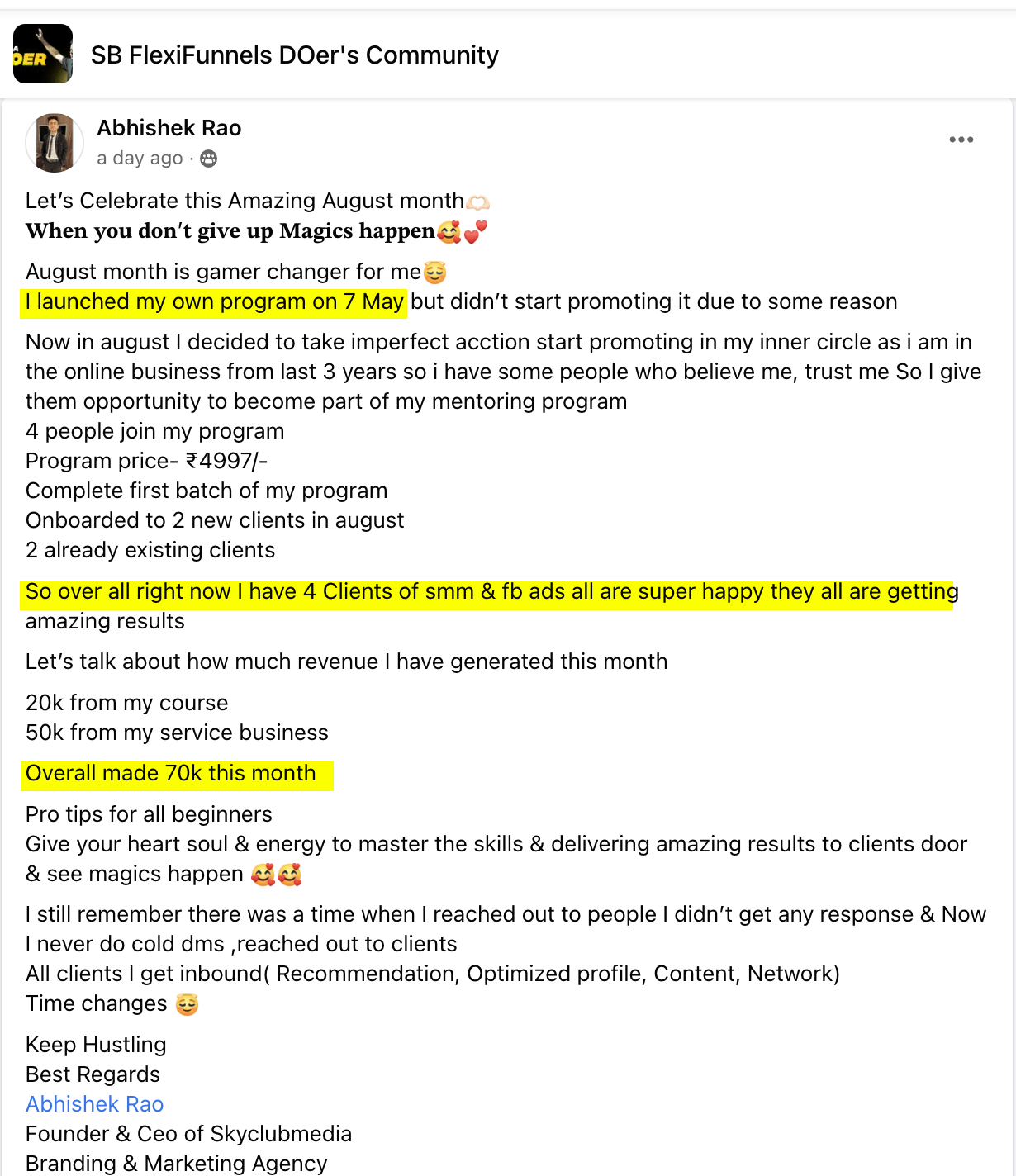Click the heart-hands emoji after "August month"
This screenshot has height=1176, width=1016.
478,202
